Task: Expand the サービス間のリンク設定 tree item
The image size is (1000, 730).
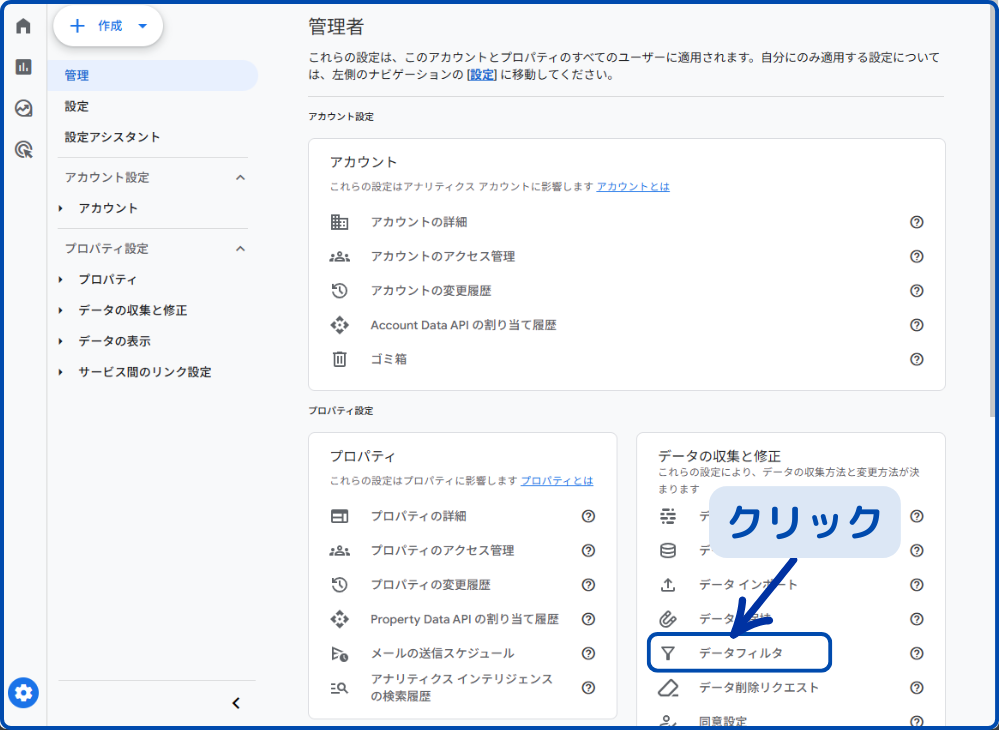Action: (144, 372)
